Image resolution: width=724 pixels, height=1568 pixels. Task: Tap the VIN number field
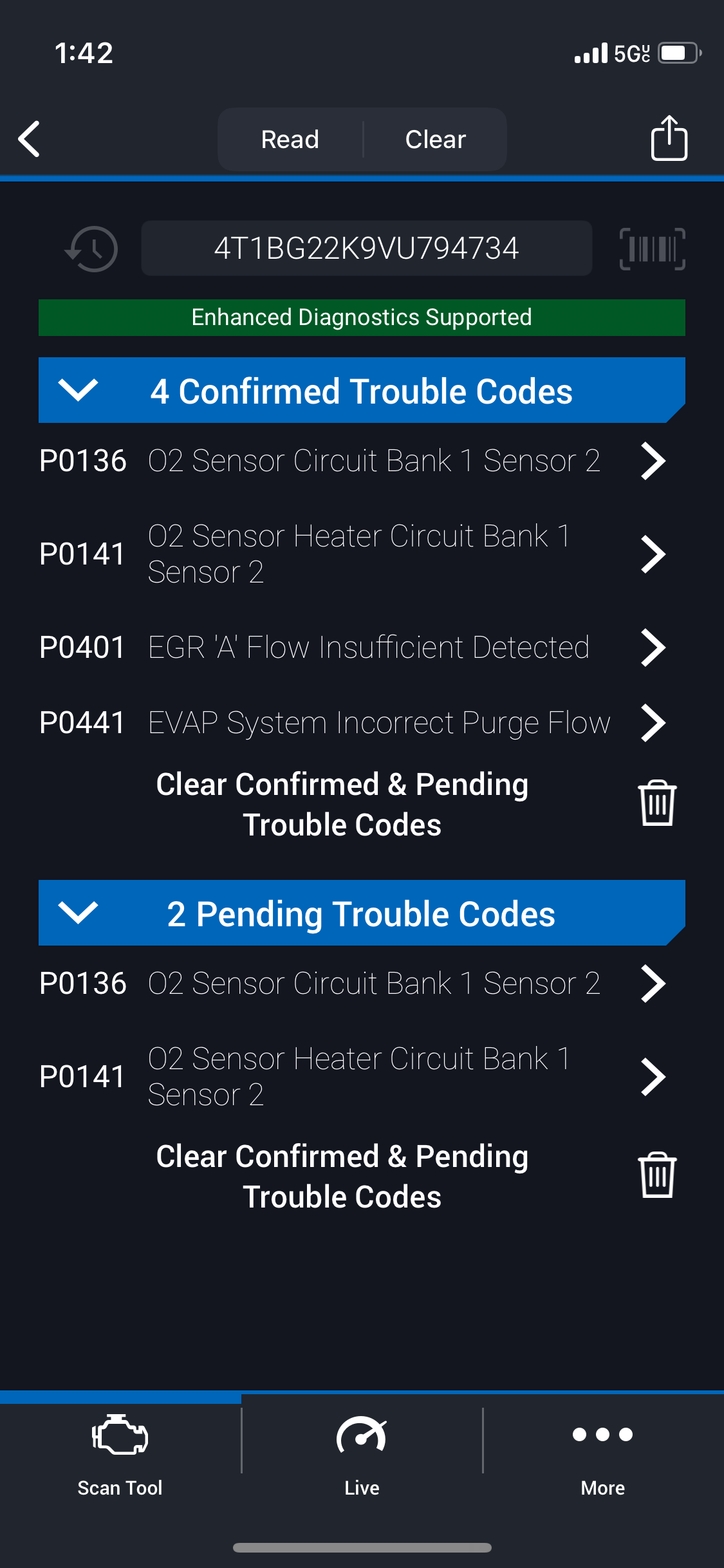pos(366,248)
